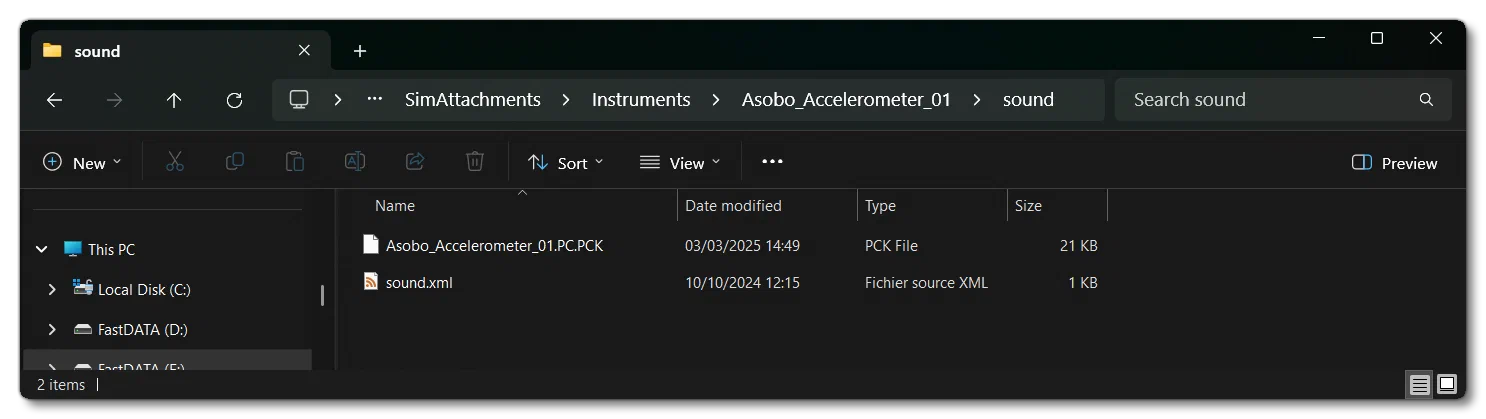Click the Rename icon
1486x419 pixels.
[x=355, y=162]
